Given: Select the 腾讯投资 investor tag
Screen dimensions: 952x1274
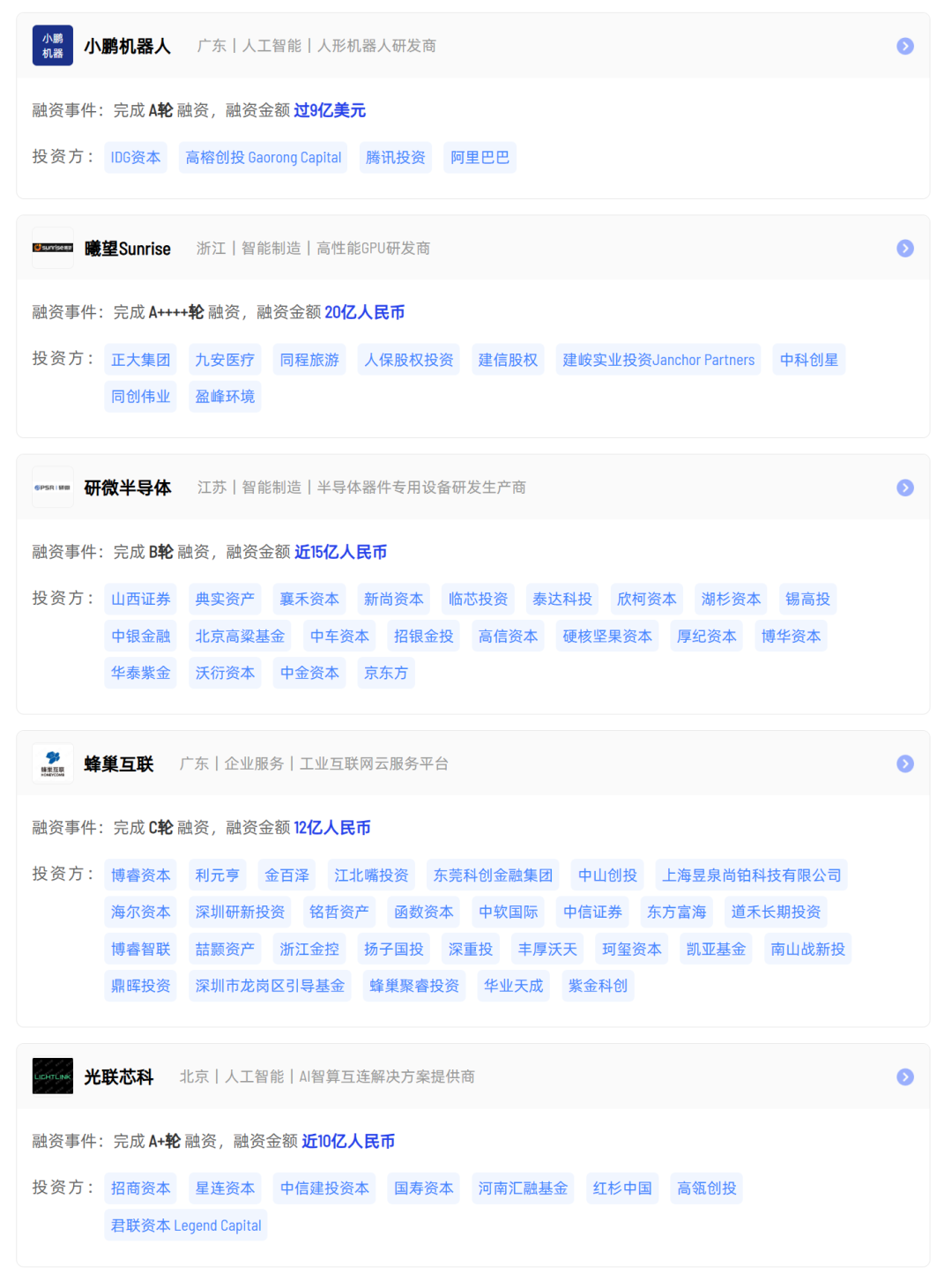Looking at the screenshot, I should point(396,158).
